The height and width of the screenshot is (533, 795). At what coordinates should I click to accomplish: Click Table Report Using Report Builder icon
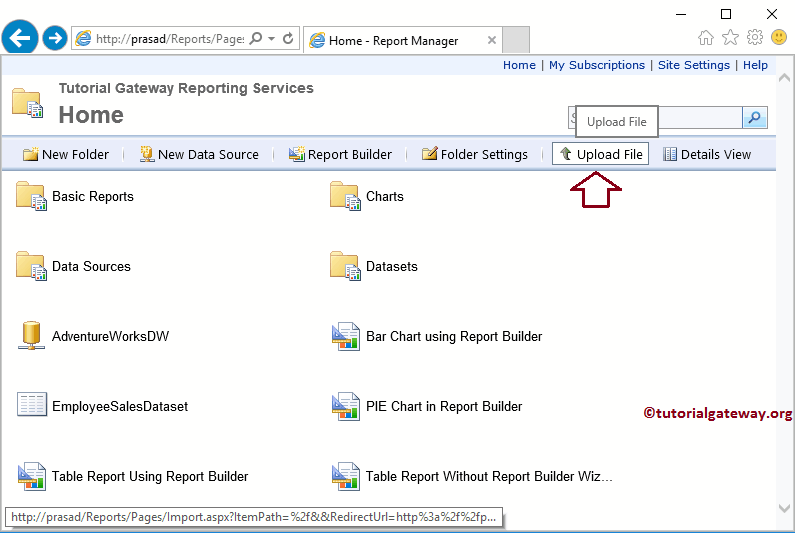point(32,476)
